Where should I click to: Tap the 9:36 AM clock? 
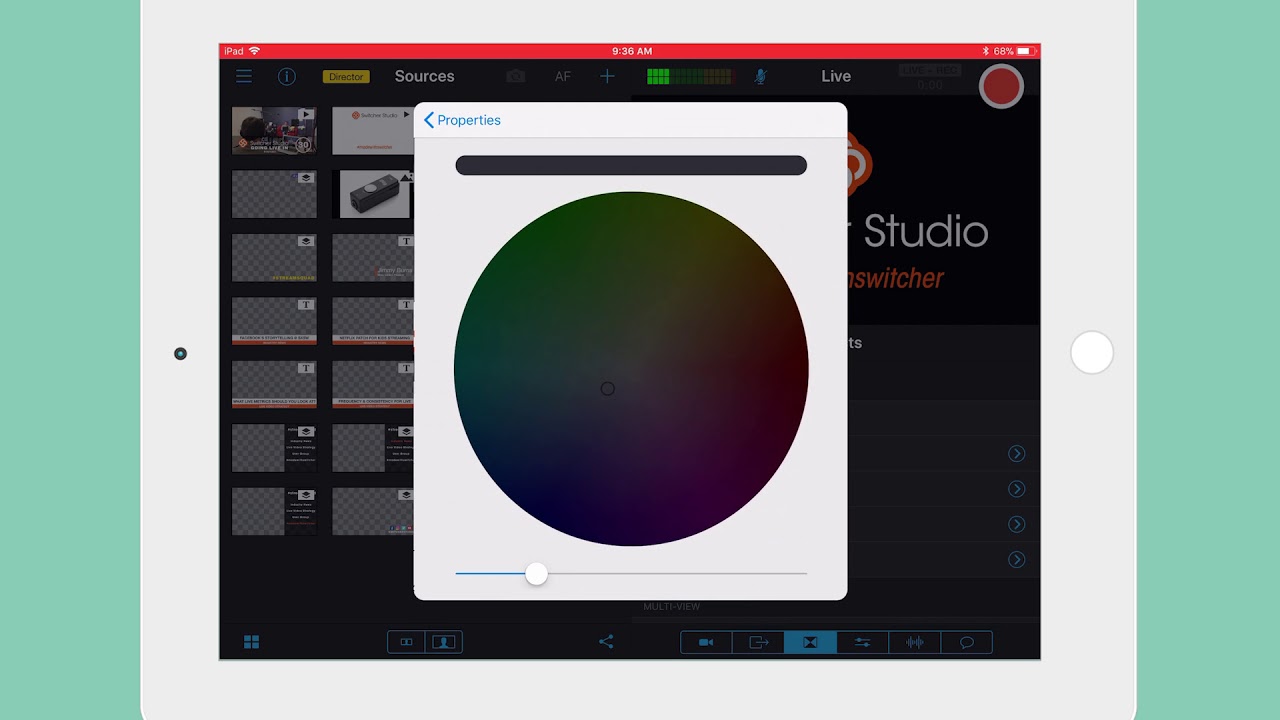631,51
